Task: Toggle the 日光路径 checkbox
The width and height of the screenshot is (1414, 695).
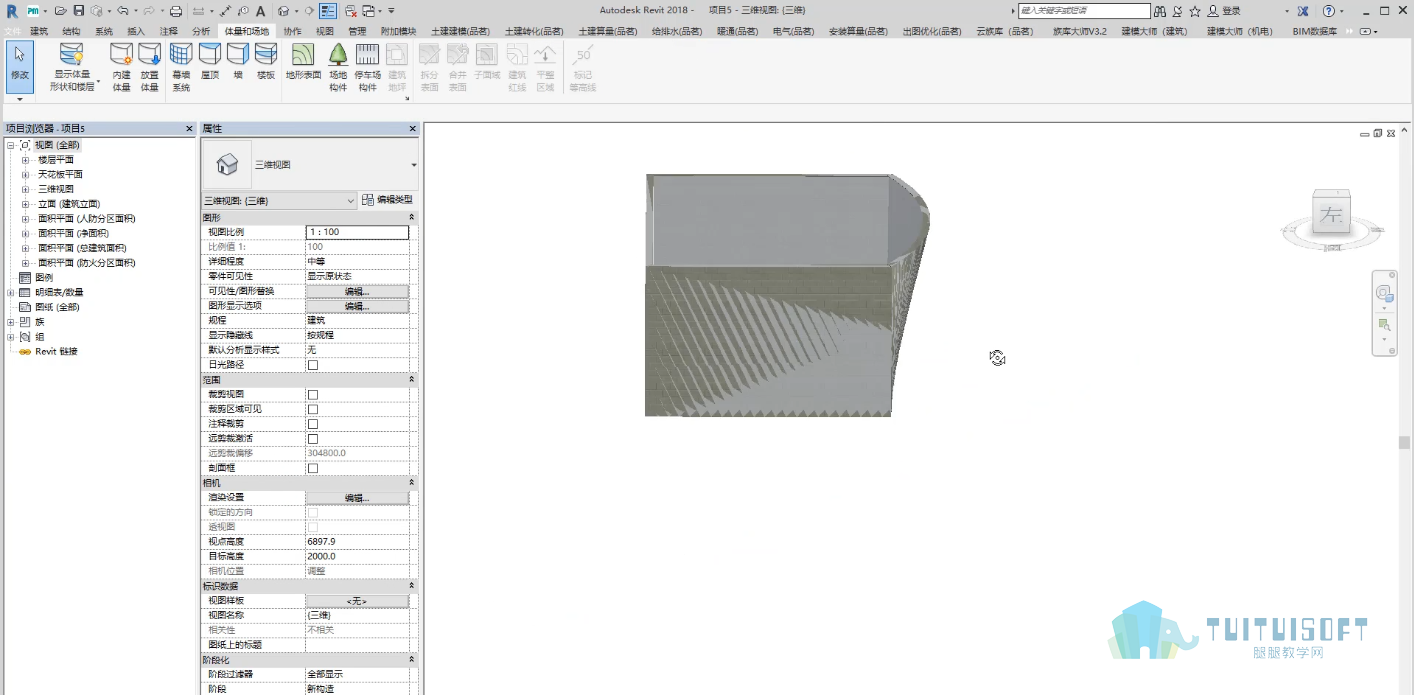Action: [313, 365]
